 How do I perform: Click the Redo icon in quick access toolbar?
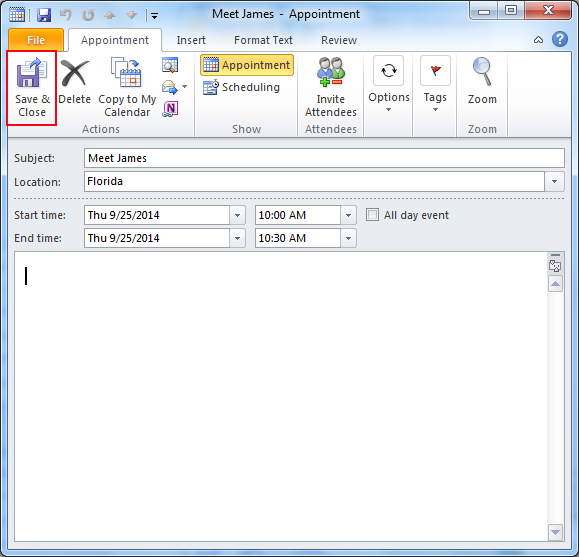click(88, 15)
